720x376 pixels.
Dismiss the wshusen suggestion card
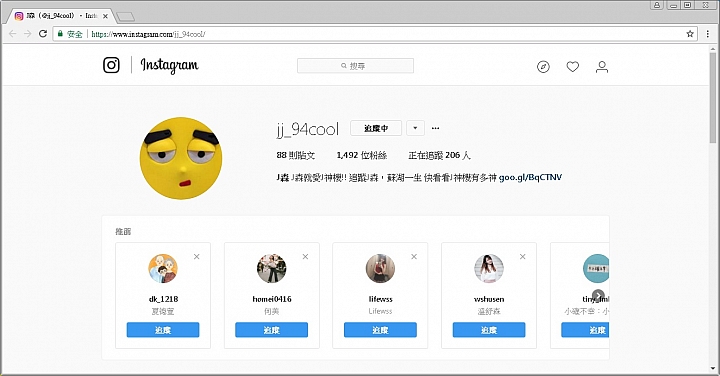pyautogui.click(x=523, y=257)
